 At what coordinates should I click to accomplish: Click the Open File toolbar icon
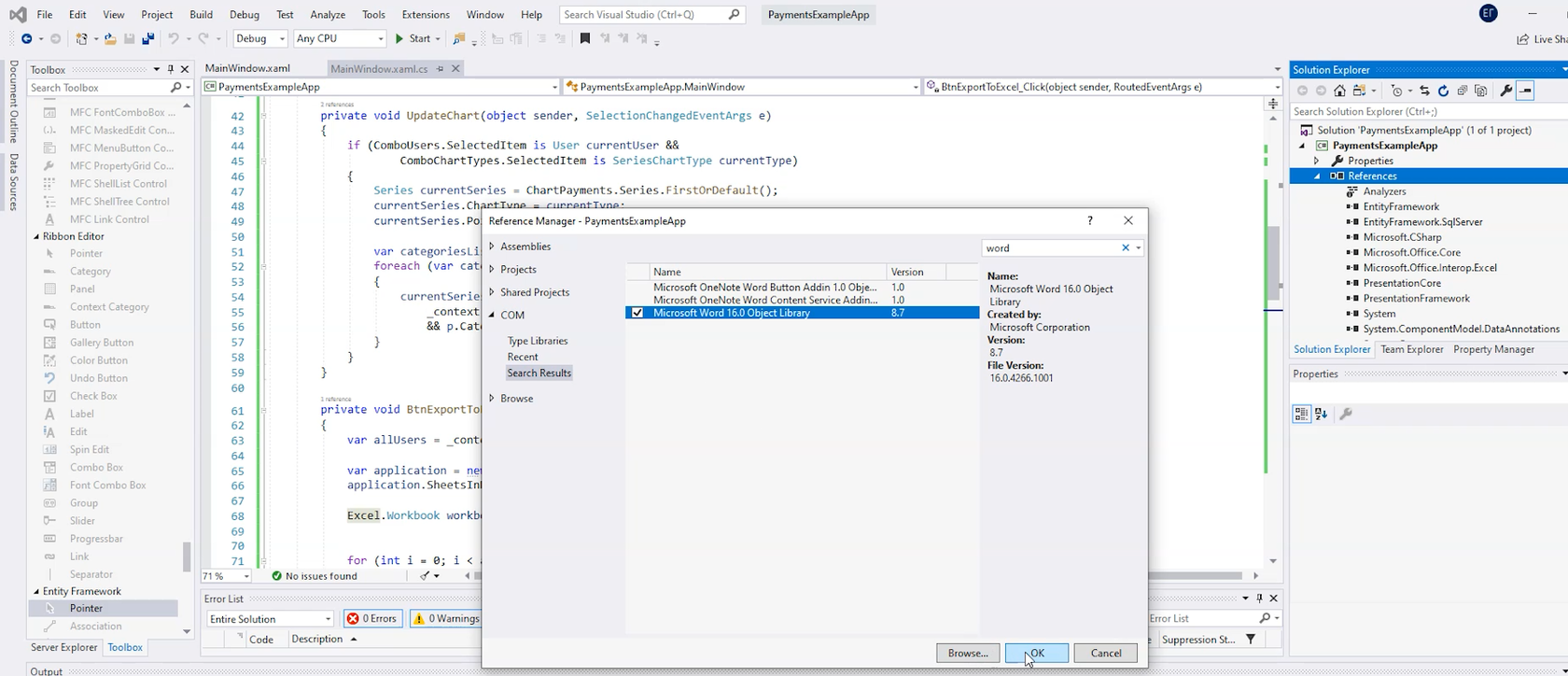coord(110,38)
